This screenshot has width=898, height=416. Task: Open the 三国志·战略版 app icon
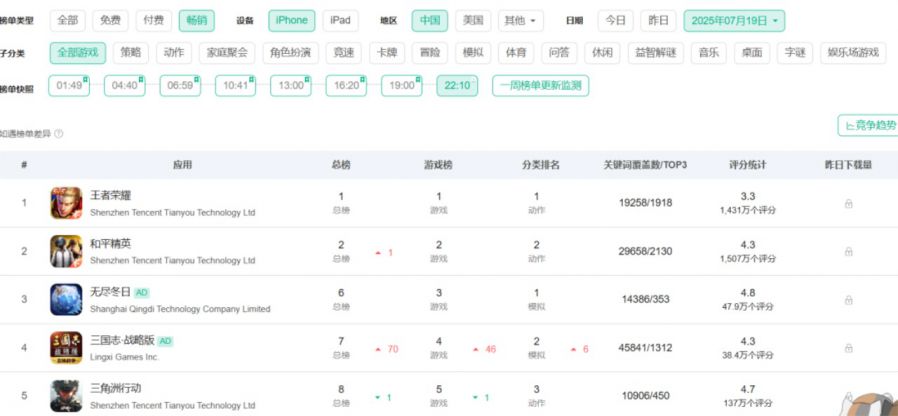pyautogui.click(x=66, y=347)
